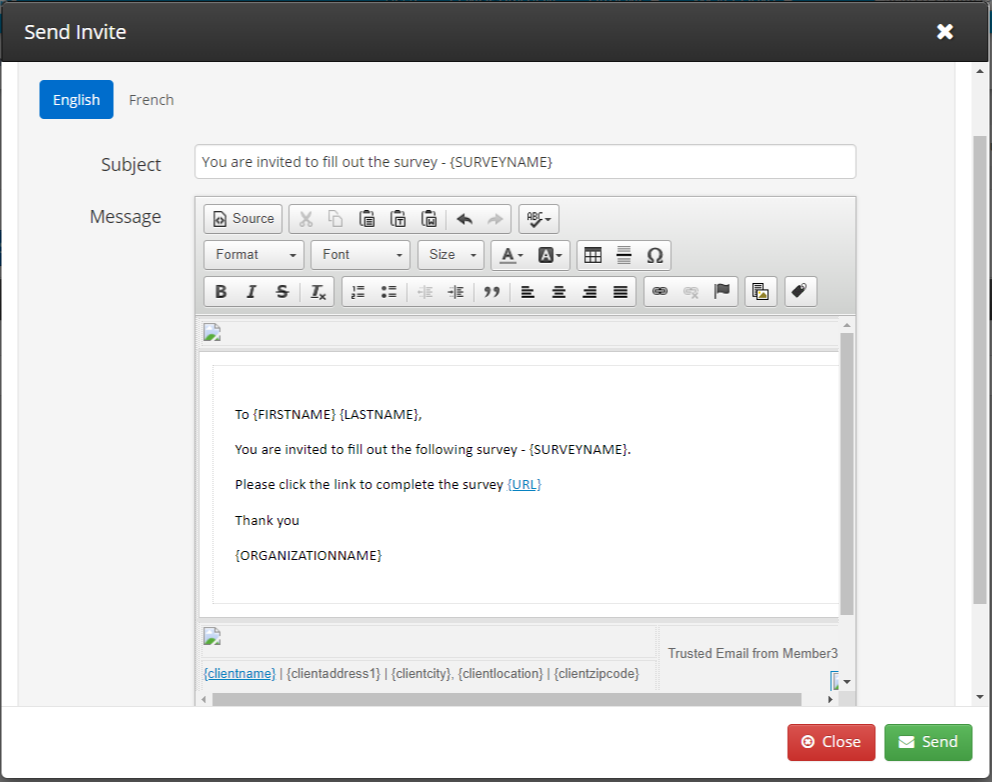Open the Font dropdown
Screen dimensions: 992x782
coord(360,255)
